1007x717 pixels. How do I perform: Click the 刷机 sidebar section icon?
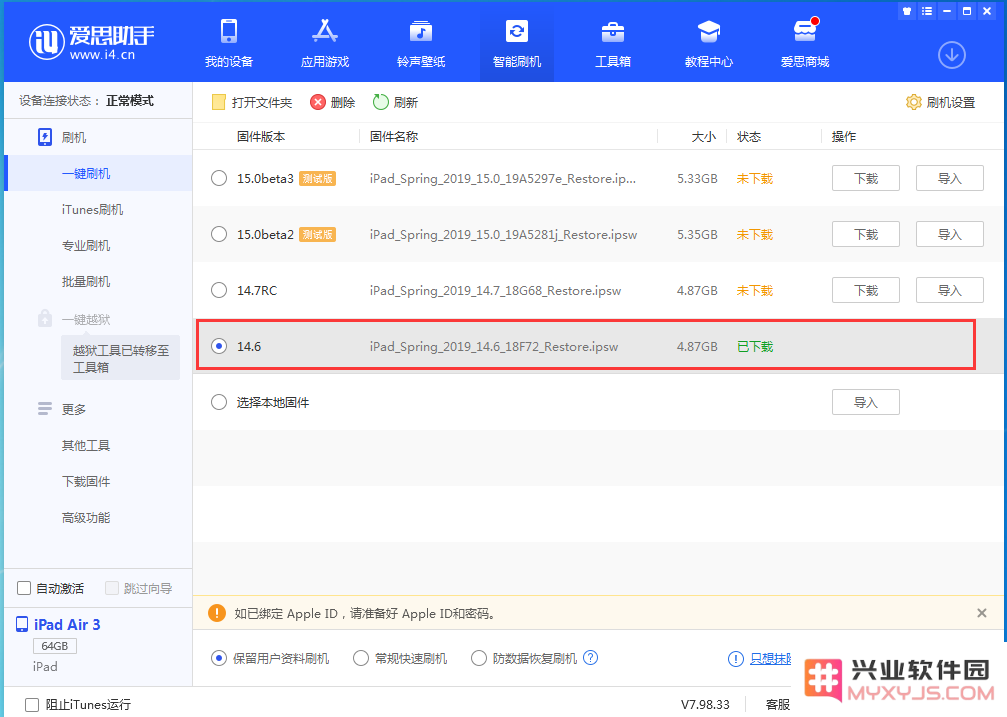click(x=44, y=137)
